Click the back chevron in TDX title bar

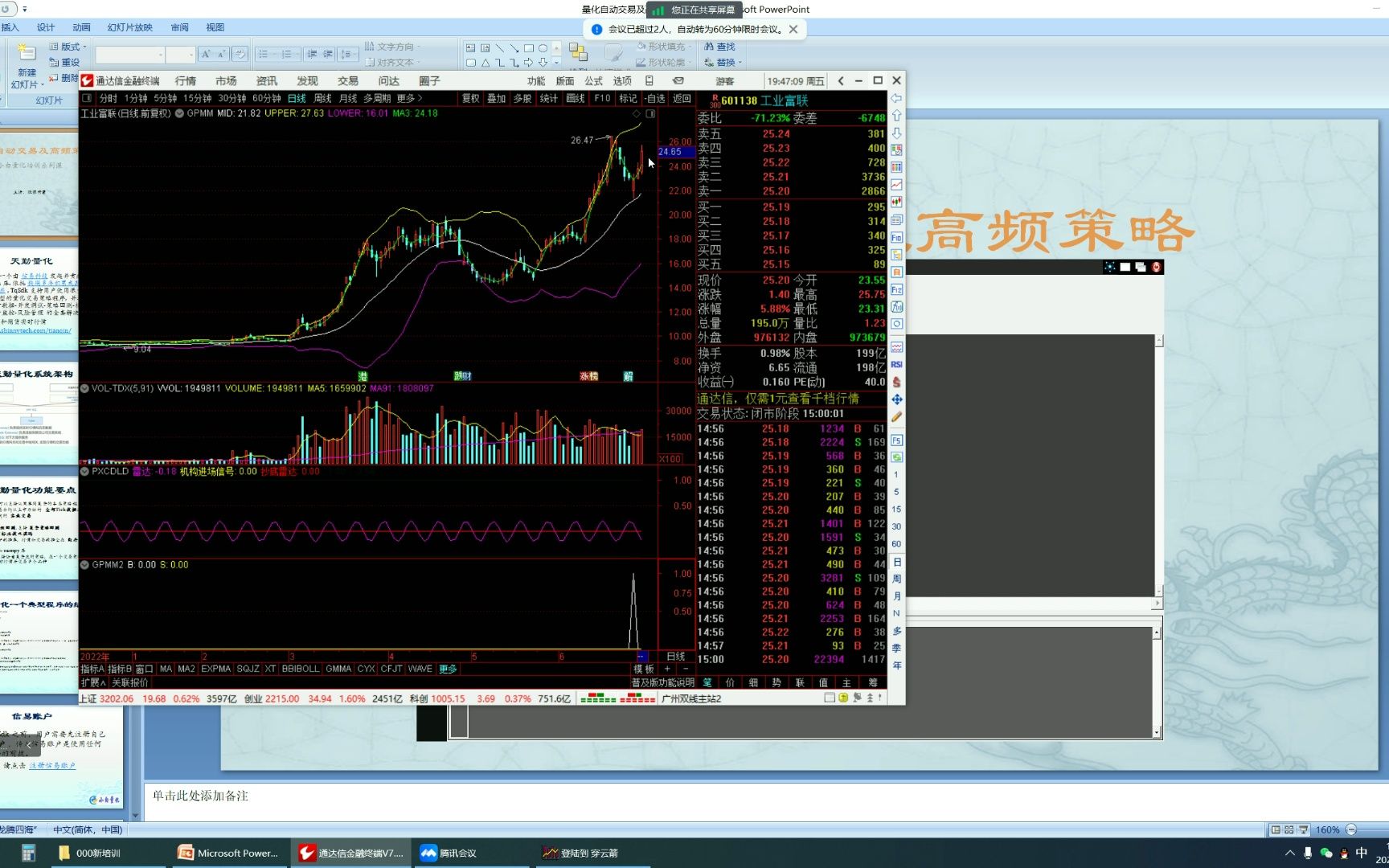tap(841, 81)
